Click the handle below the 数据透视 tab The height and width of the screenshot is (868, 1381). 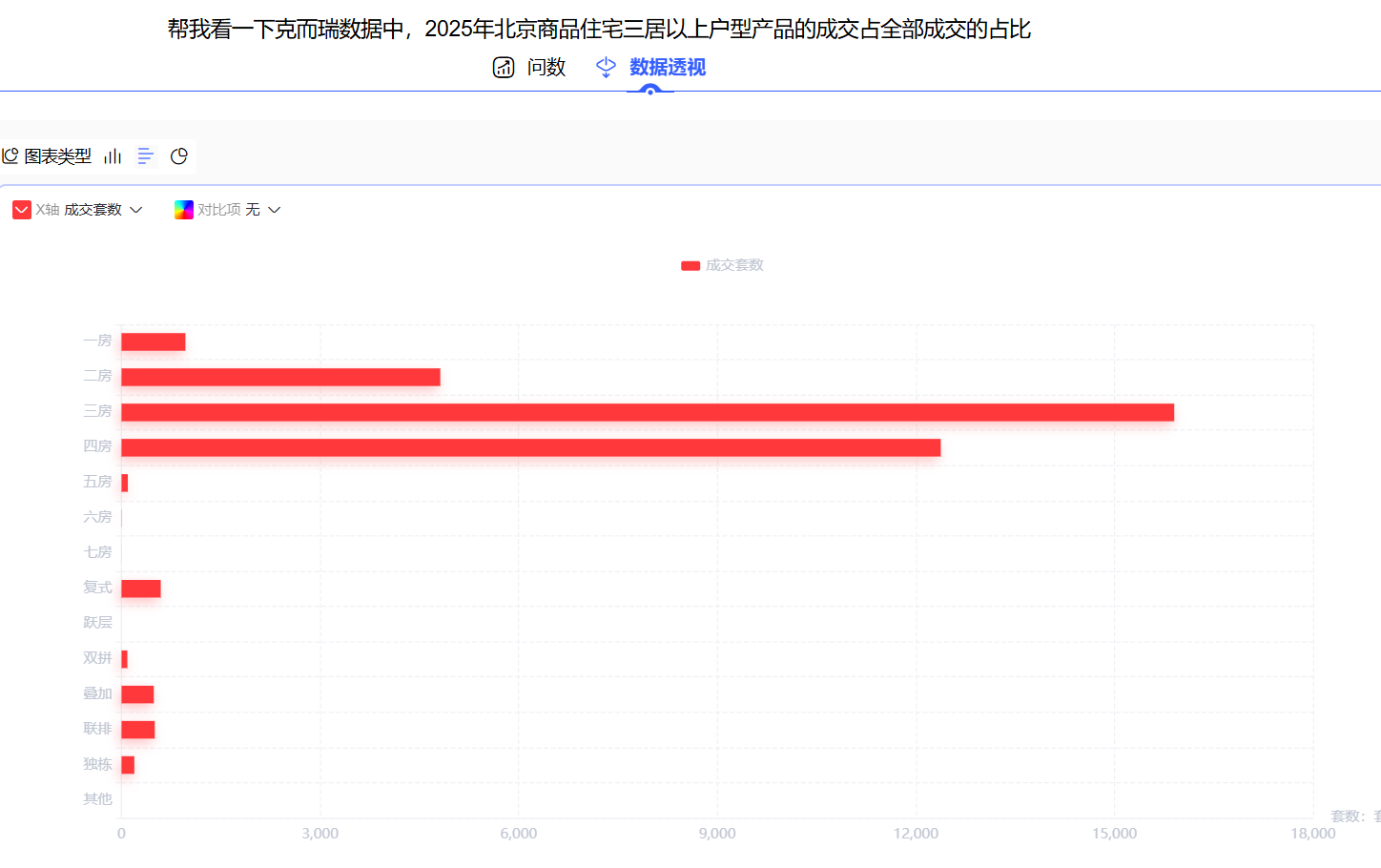coord(650,91)
